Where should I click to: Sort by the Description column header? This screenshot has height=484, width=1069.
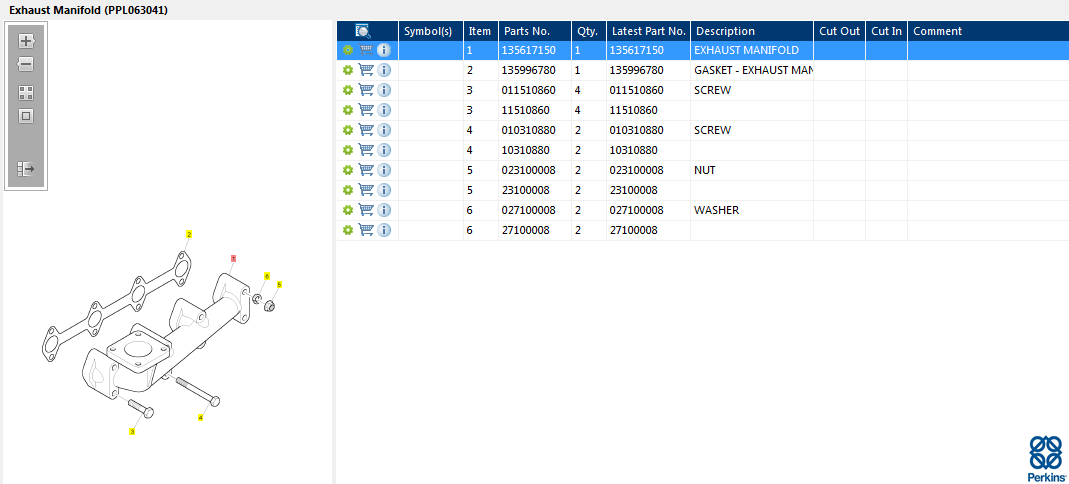(x=752, y=31)
